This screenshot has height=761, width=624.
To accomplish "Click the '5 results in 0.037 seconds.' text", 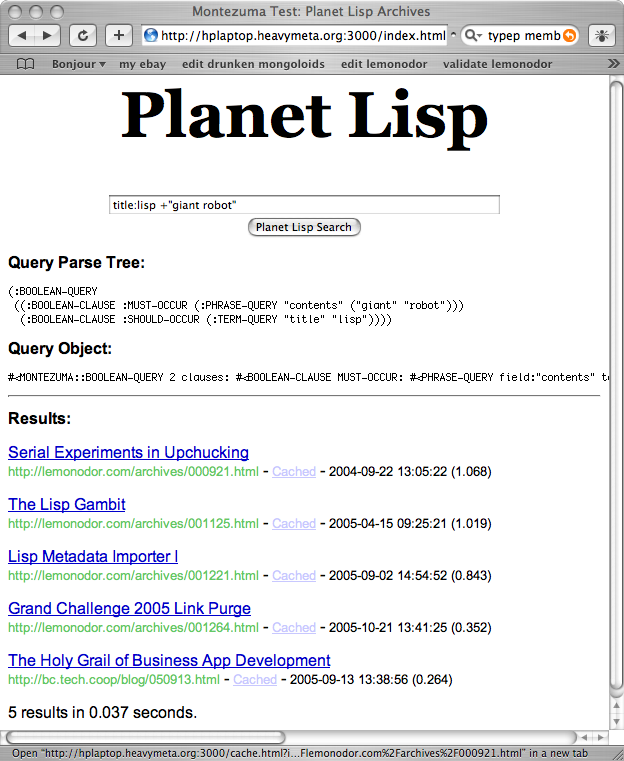I will coord(102,712).
